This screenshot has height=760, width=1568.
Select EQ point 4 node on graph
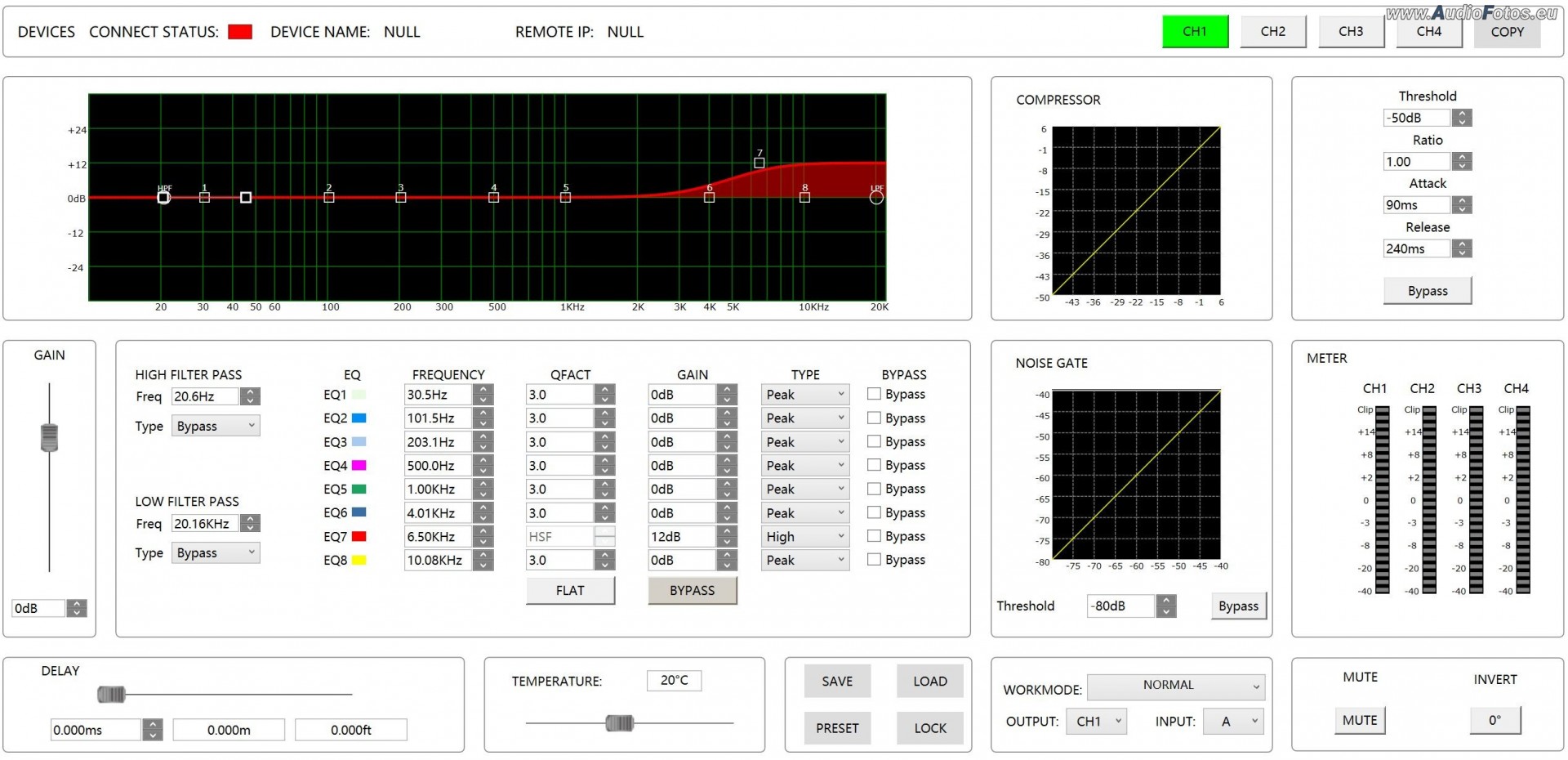pyautogui.click(x=493, y=197)
